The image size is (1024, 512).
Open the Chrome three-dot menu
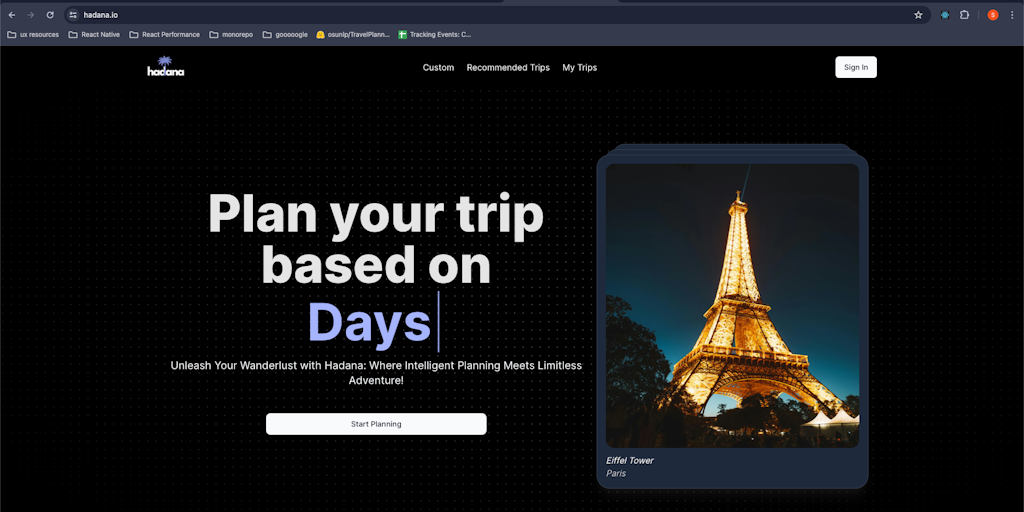pos(1012,14)
